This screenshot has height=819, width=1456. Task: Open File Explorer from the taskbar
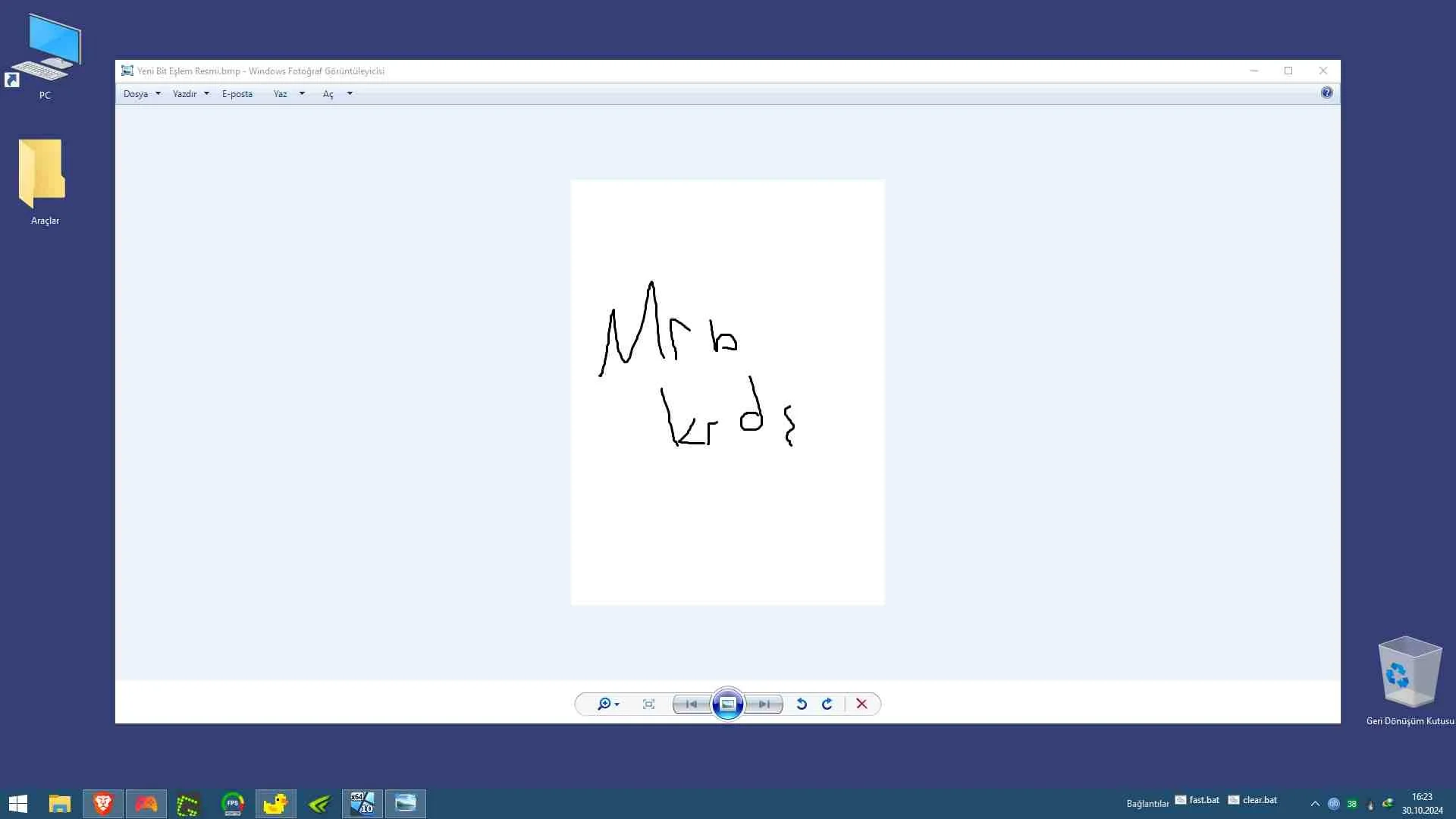(x=60, y=804)
